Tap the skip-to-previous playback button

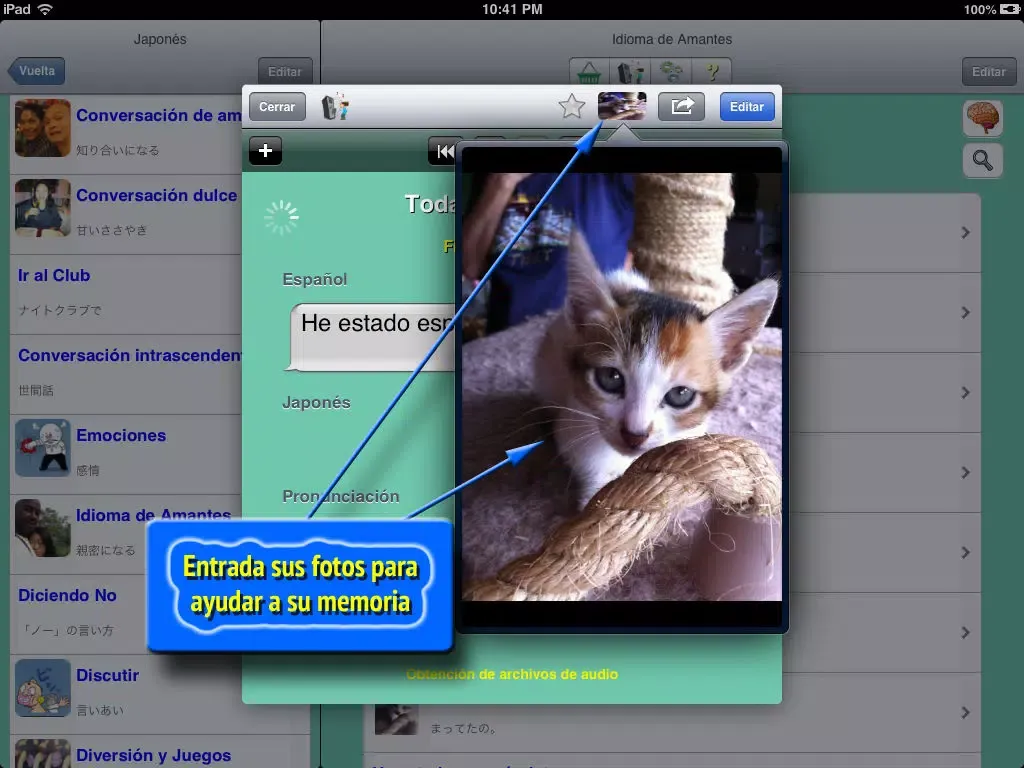pyautogui.click(x=444, y=152)
